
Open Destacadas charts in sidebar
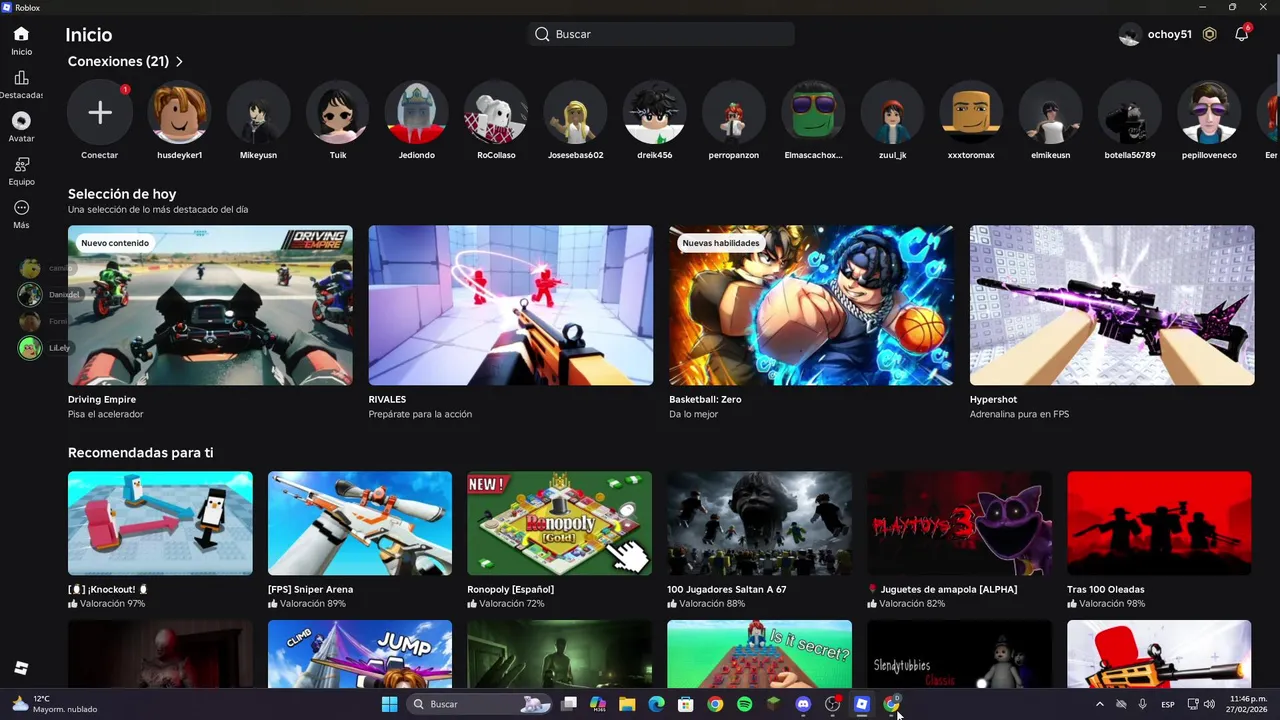click(x=21, y=85)
